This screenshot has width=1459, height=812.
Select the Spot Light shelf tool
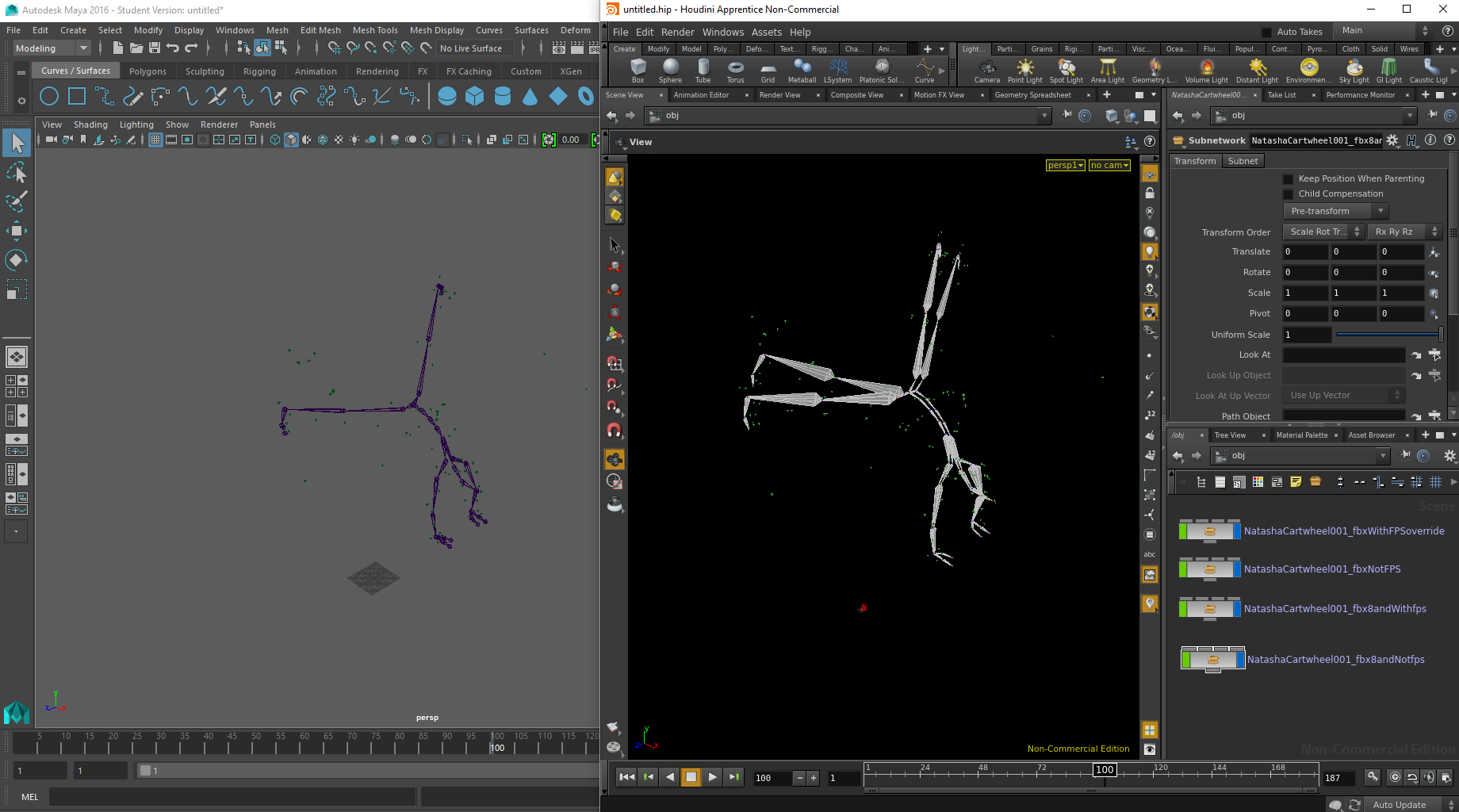pyautogui.click(x=1066, y=69)
